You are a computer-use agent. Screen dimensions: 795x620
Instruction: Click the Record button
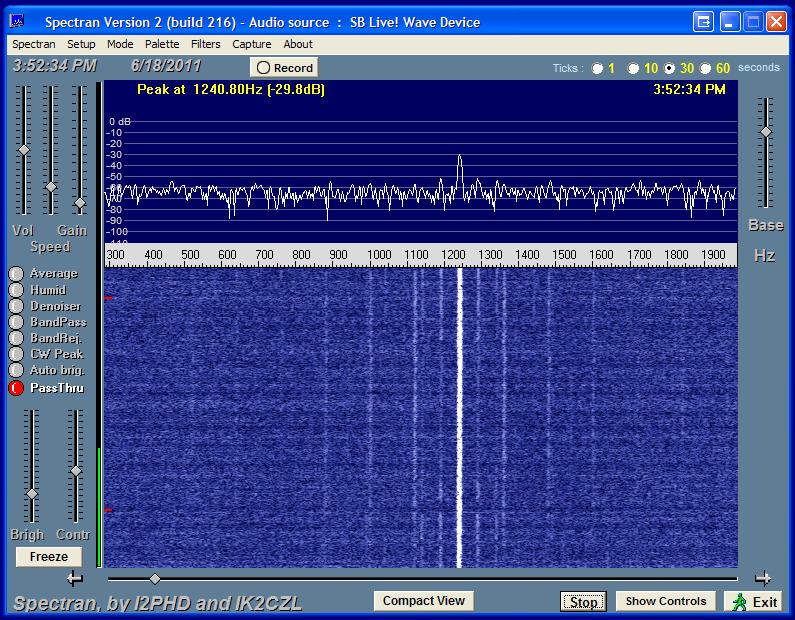click(284, 67)
